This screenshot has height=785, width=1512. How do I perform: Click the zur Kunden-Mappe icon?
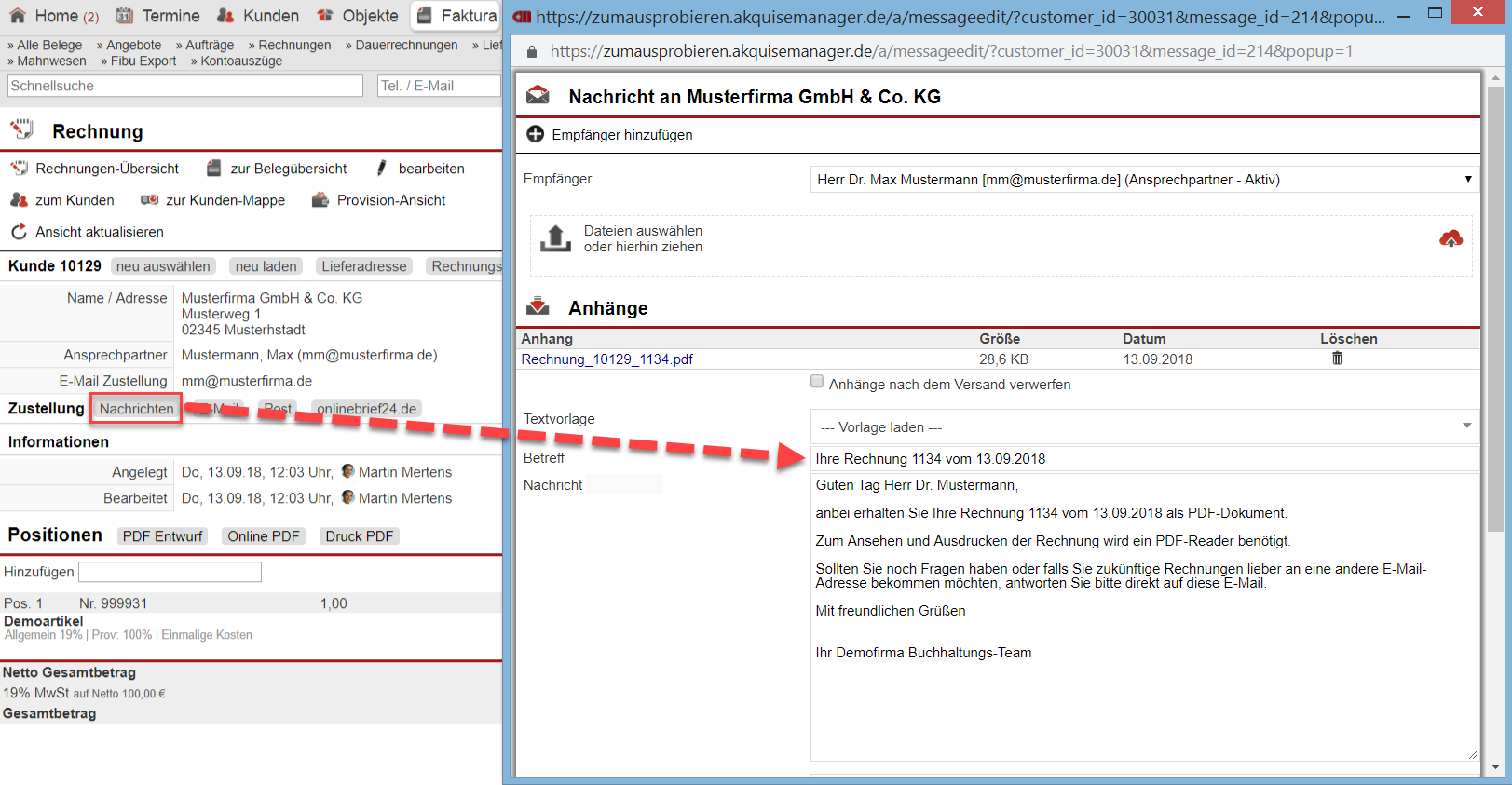pos(149,200)
